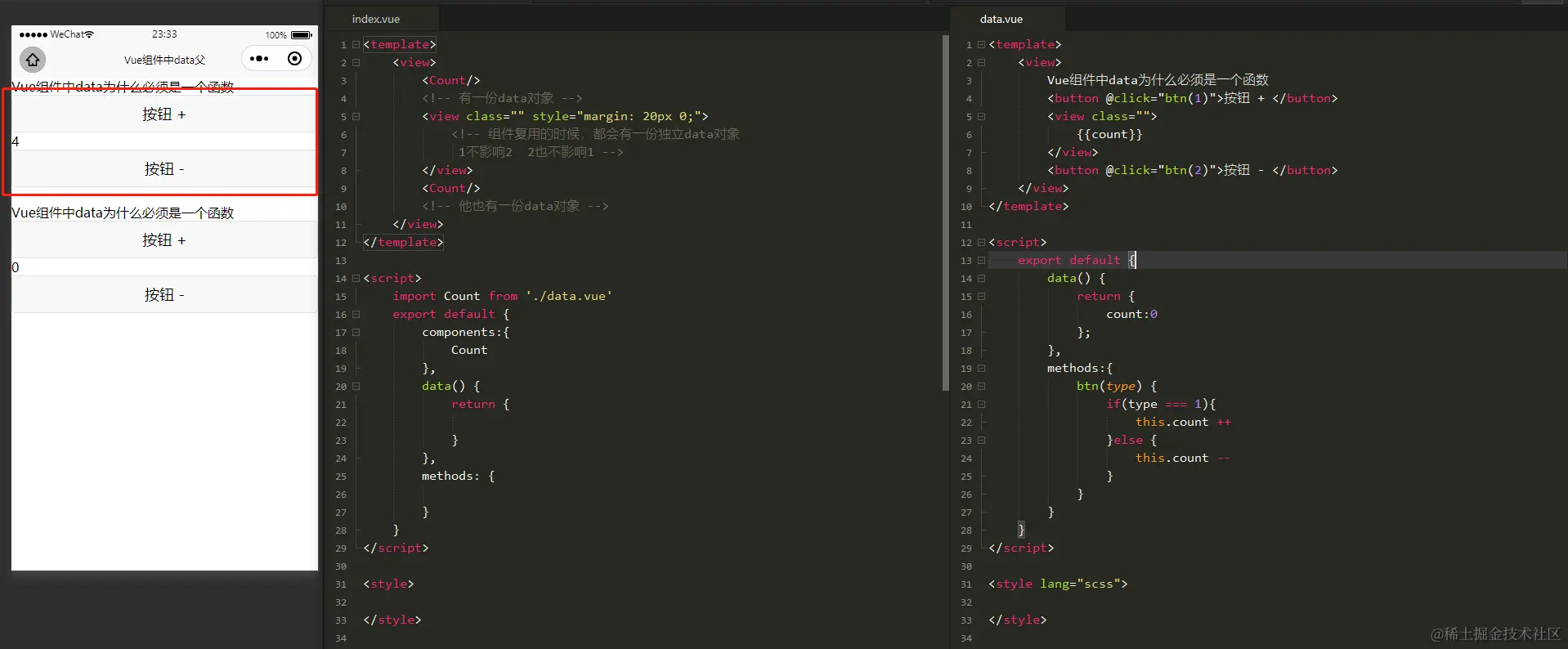1568x649 pixels.
Task: Click line number 31 in the data.vue gutter
Action: (x=966, y=584)
